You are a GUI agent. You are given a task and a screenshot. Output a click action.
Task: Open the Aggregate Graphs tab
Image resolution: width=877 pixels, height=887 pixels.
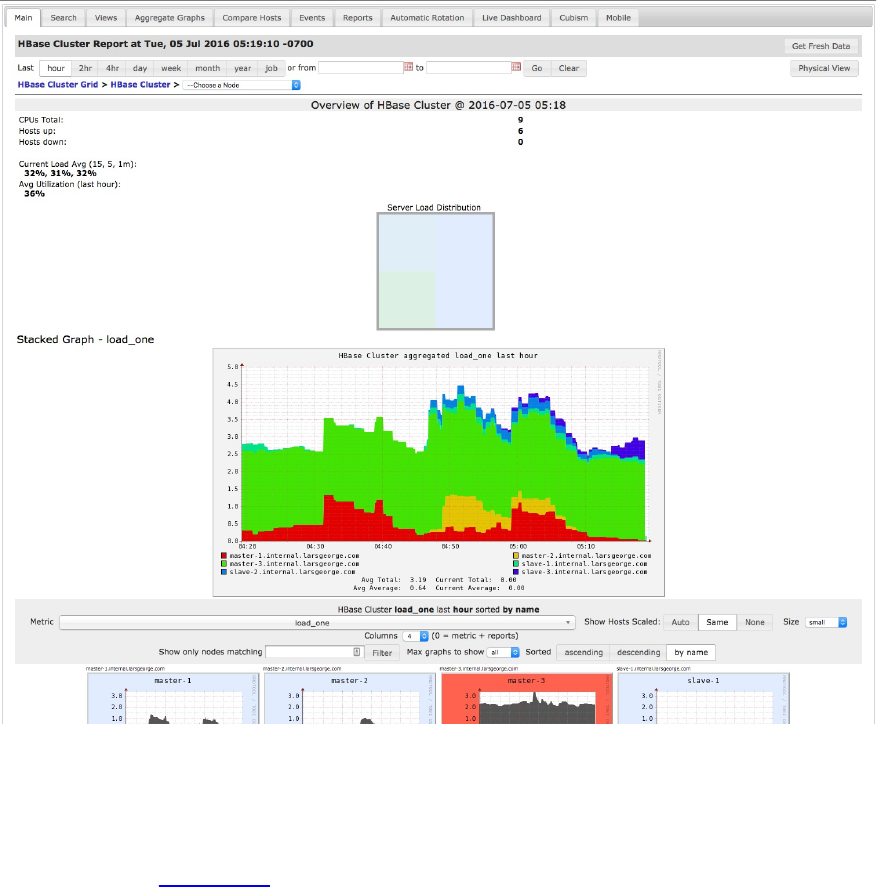click(x=170, y=18)
